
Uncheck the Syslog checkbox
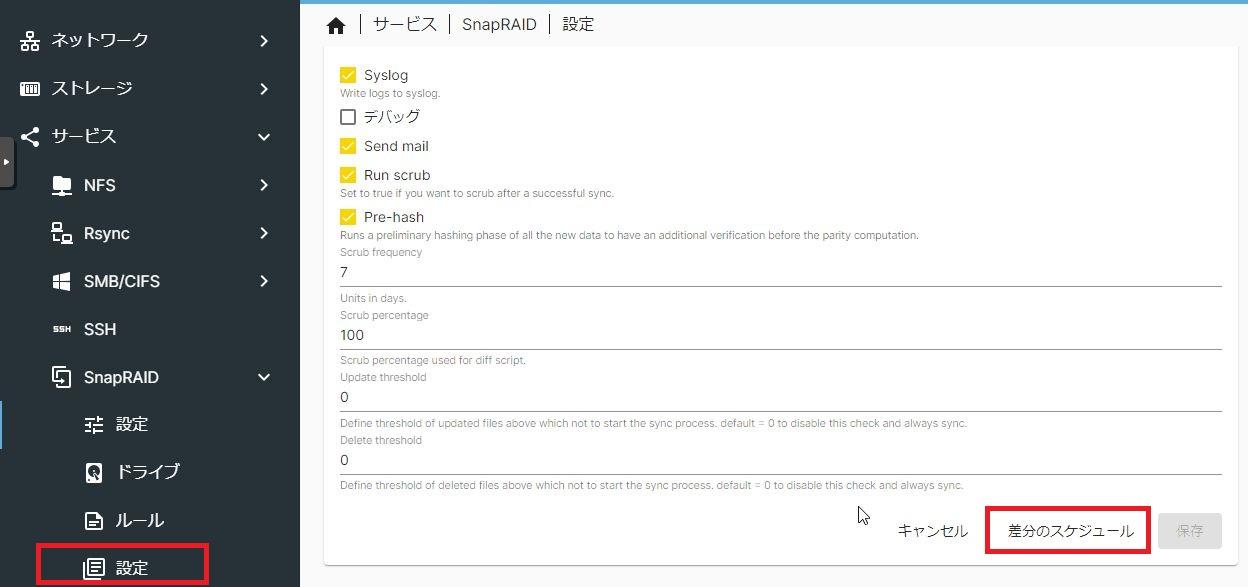[x=349, y=74]
